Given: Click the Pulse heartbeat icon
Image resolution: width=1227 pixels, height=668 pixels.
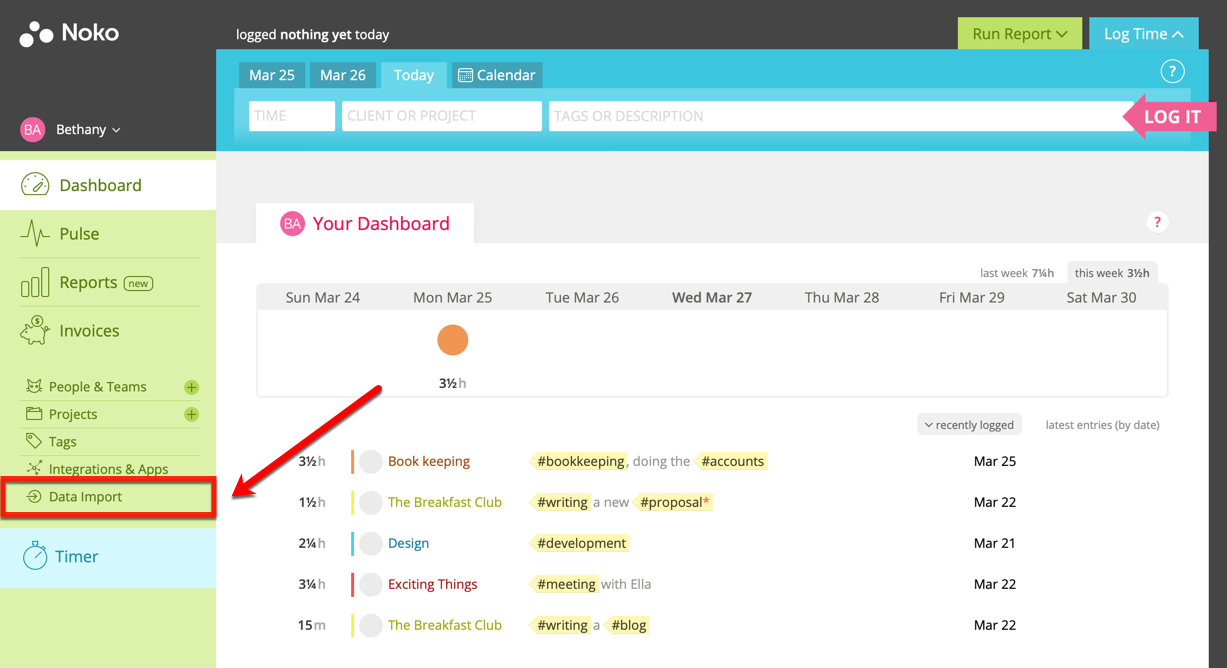Looking at the screenshot, I should [35, 234].
